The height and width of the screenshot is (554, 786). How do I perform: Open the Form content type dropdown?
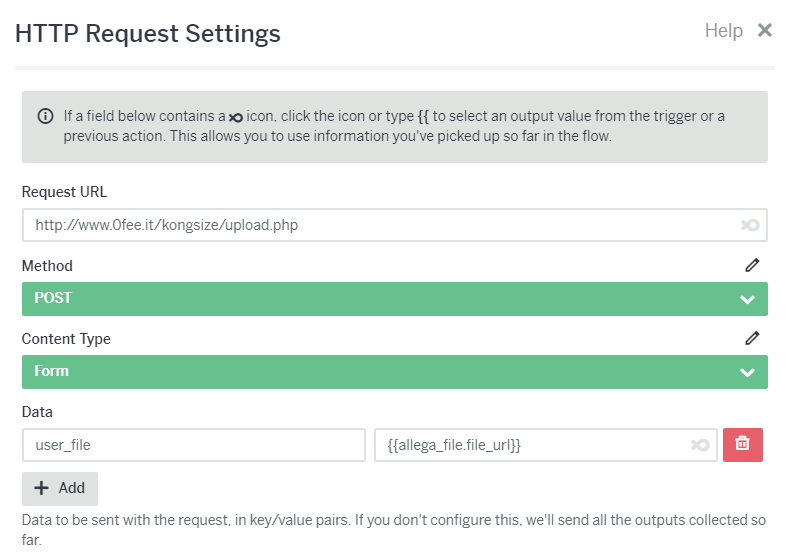coord(395,372)
